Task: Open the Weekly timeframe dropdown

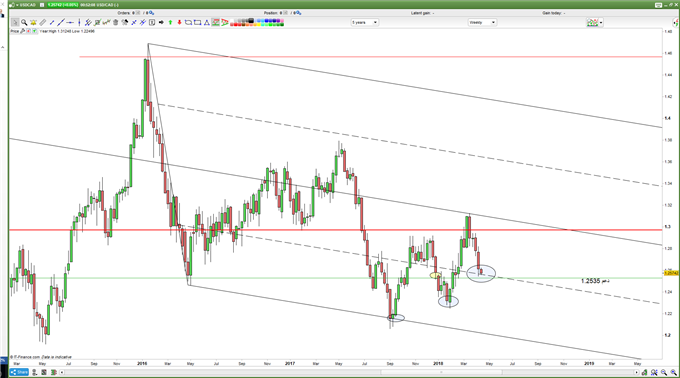Action: pos(482,22)
